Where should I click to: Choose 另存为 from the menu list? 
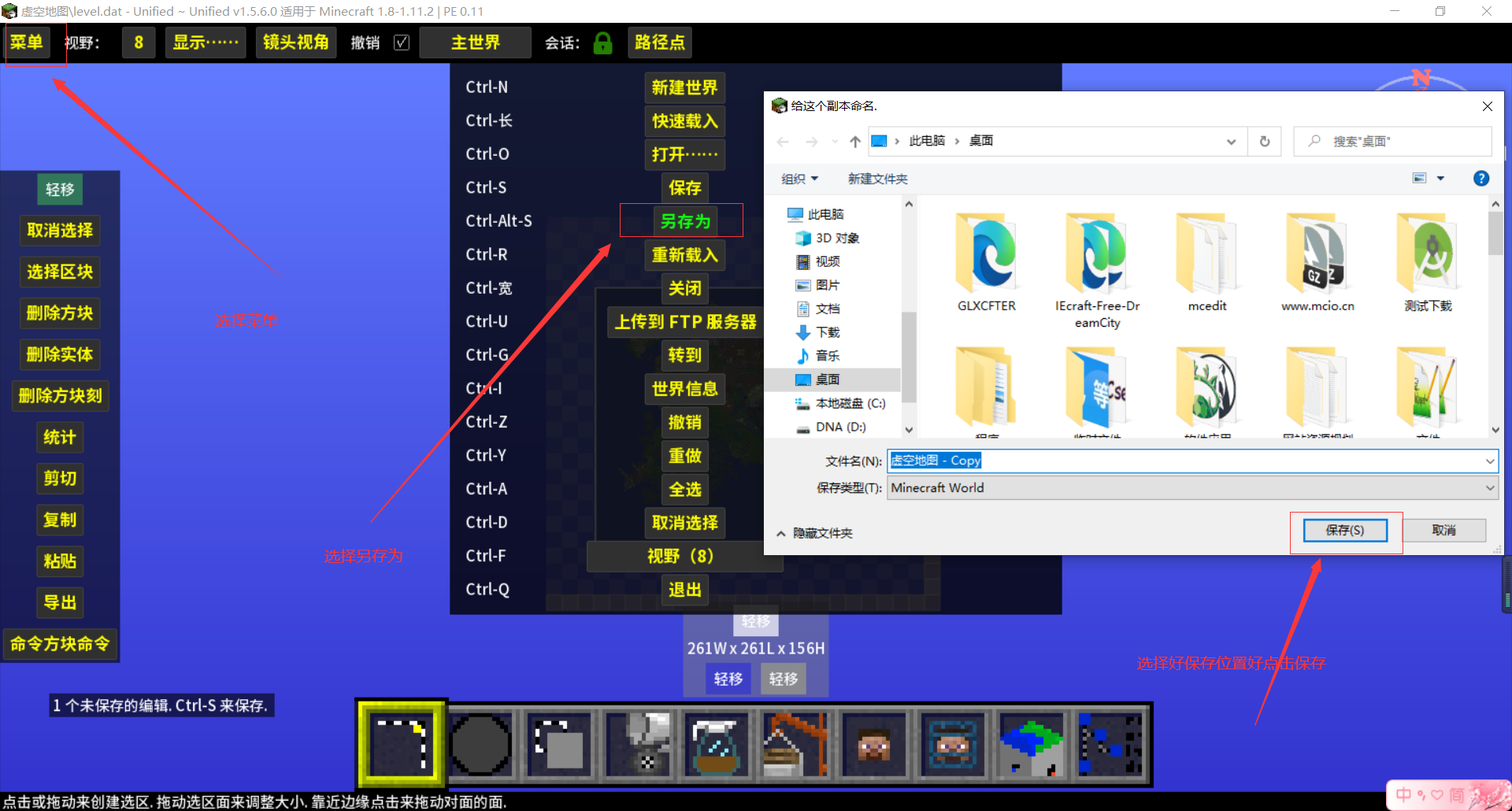pos(684,221)
